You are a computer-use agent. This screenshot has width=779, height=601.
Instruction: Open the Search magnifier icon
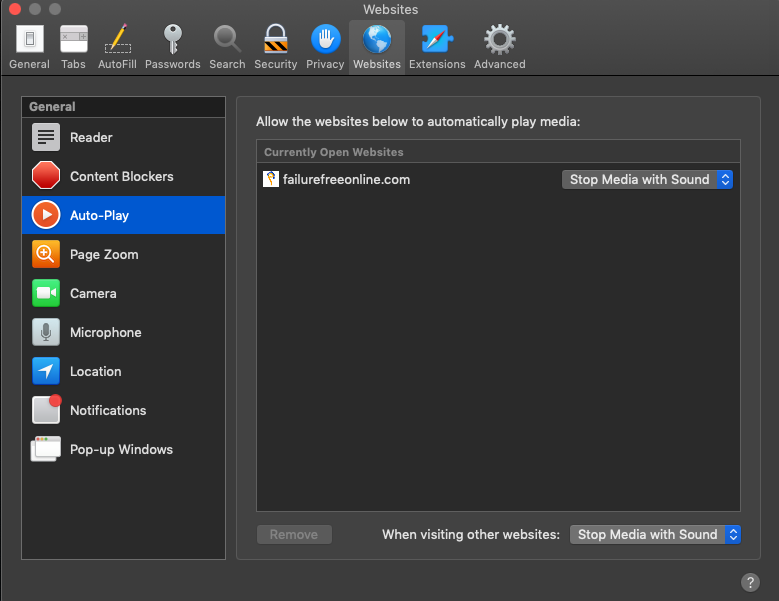pyautogui.click(x=227, y=39)
